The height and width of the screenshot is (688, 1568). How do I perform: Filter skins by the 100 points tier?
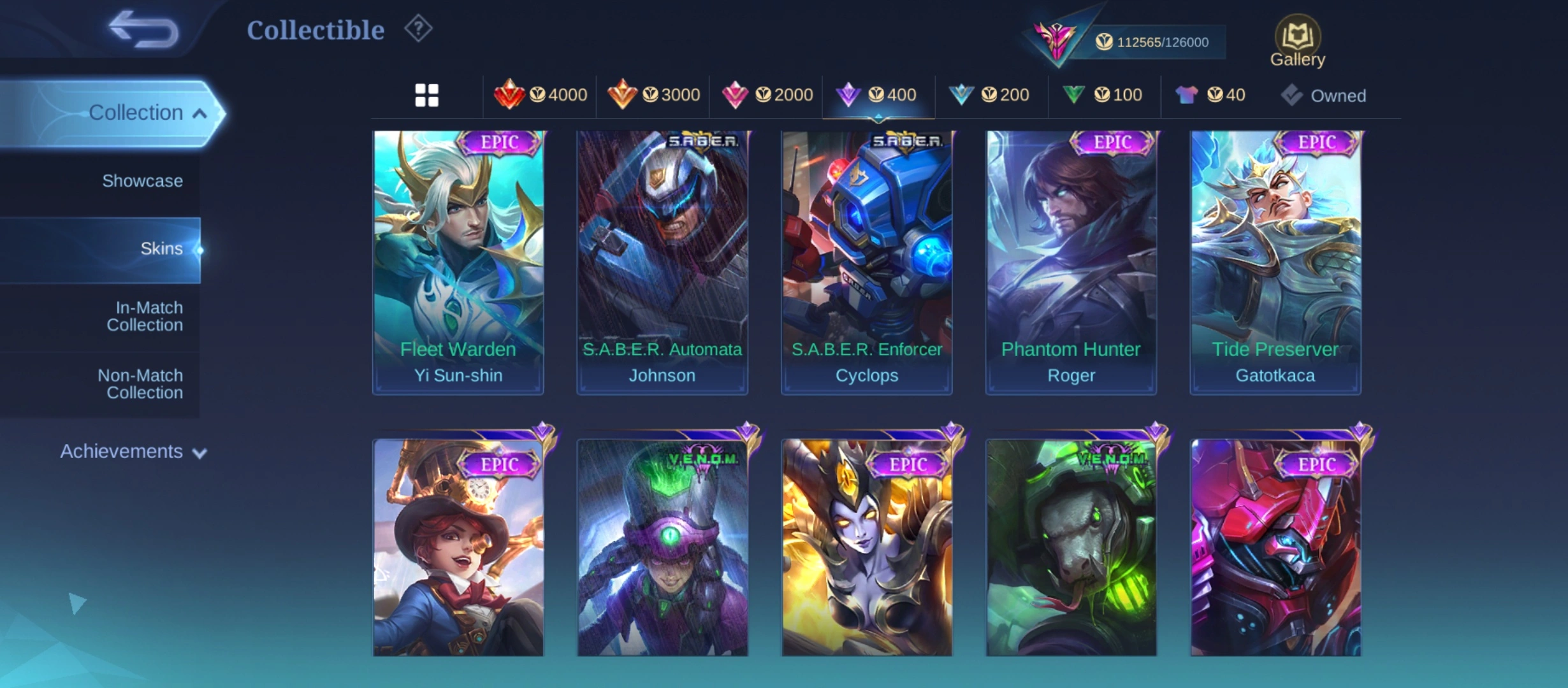[x=1103, y=95]
